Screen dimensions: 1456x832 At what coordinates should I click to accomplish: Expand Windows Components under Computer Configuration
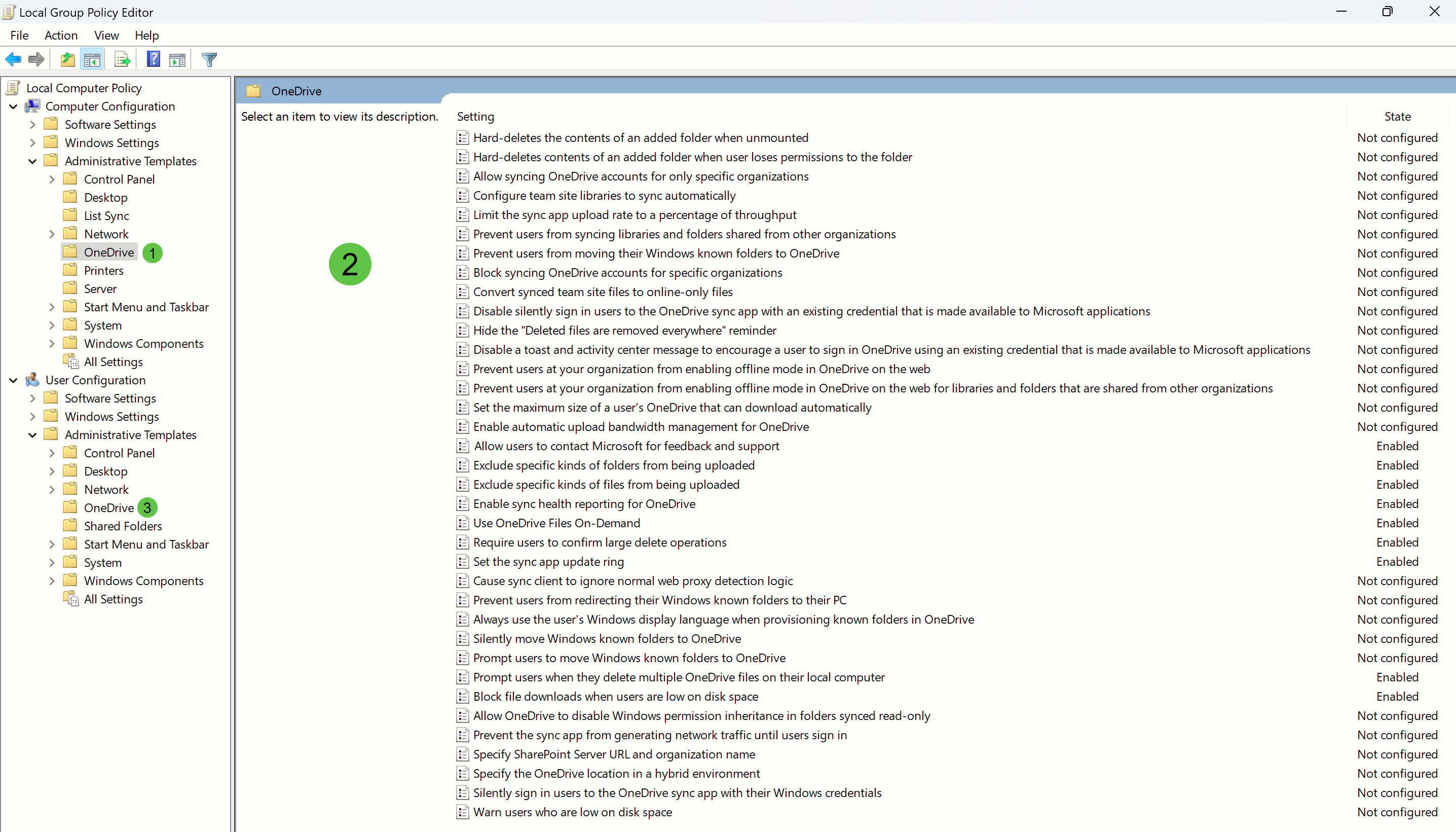pos(51,343)
